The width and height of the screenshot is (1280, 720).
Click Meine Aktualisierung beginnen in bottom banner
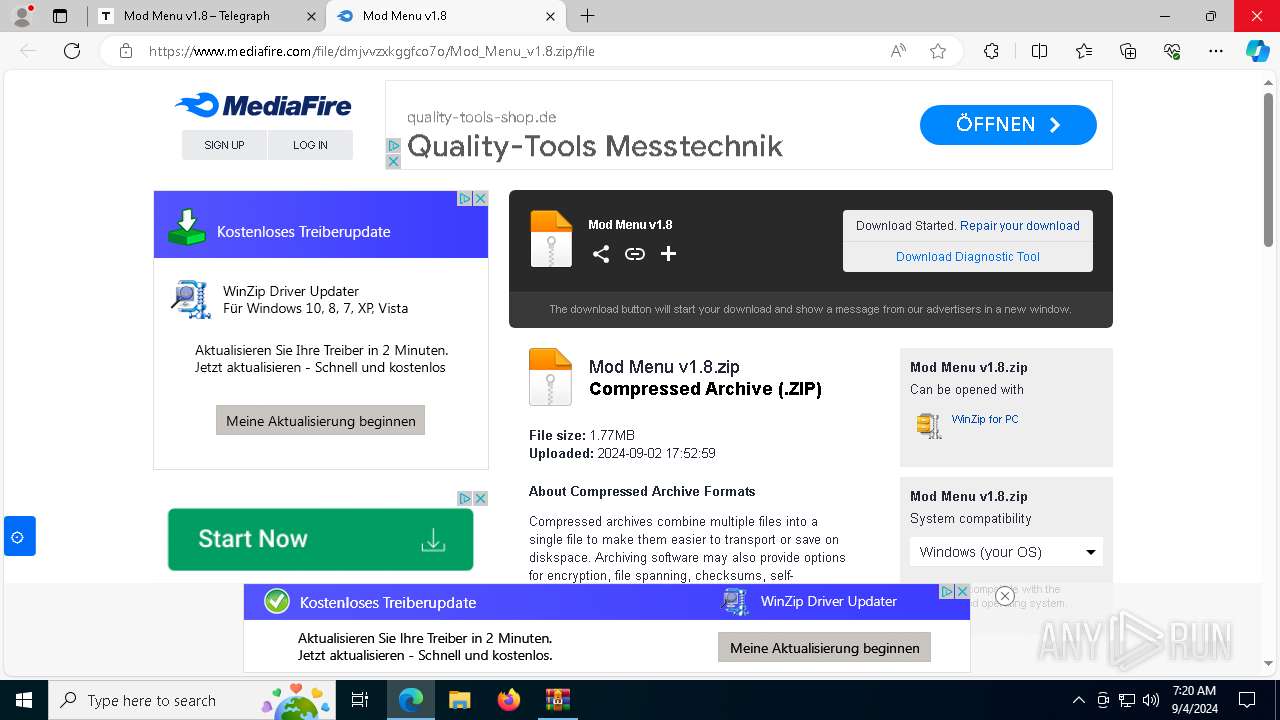(x=825, y=647)
